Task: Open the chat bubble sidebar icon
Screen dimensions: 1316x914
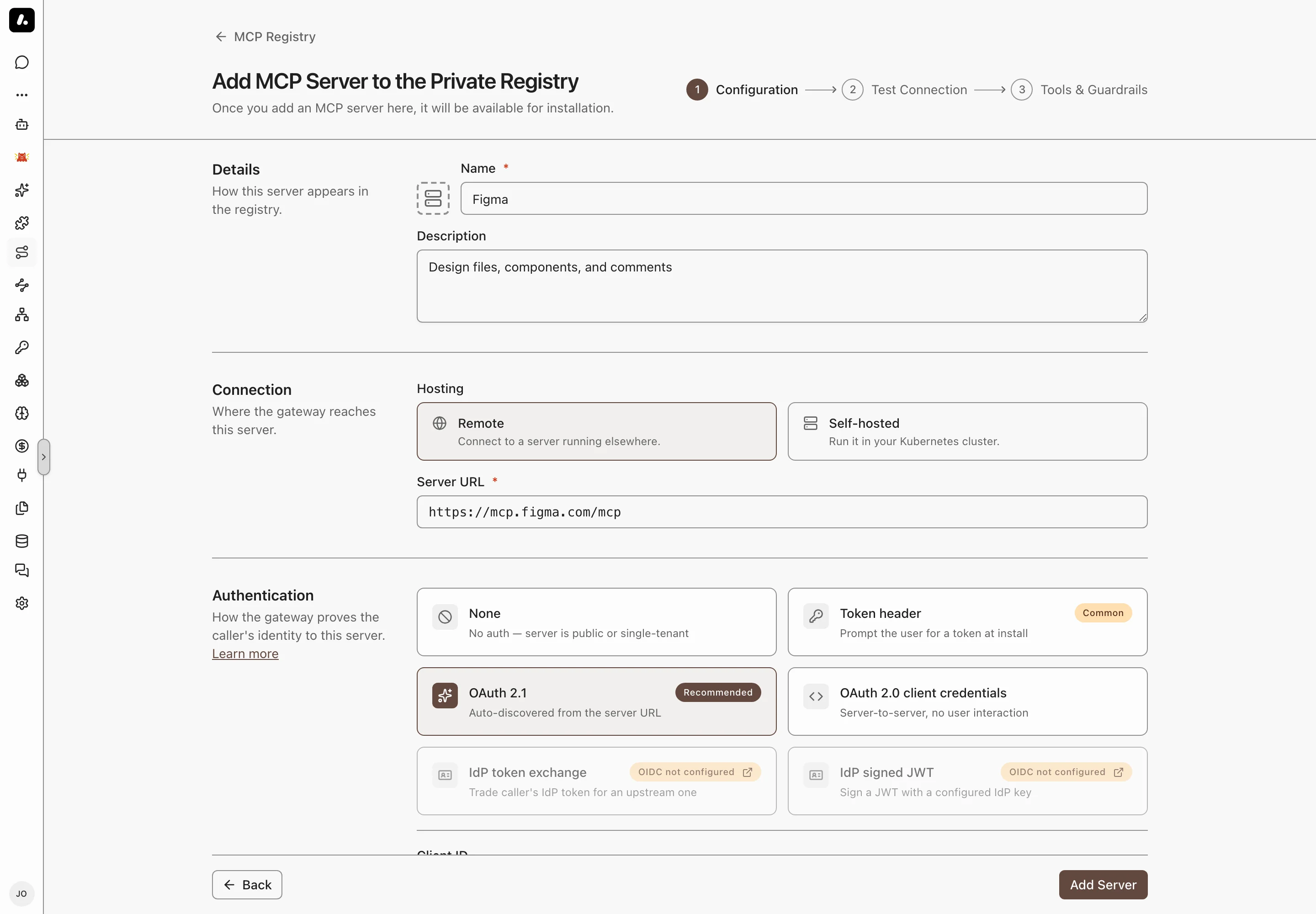Action: coord(22,63)
